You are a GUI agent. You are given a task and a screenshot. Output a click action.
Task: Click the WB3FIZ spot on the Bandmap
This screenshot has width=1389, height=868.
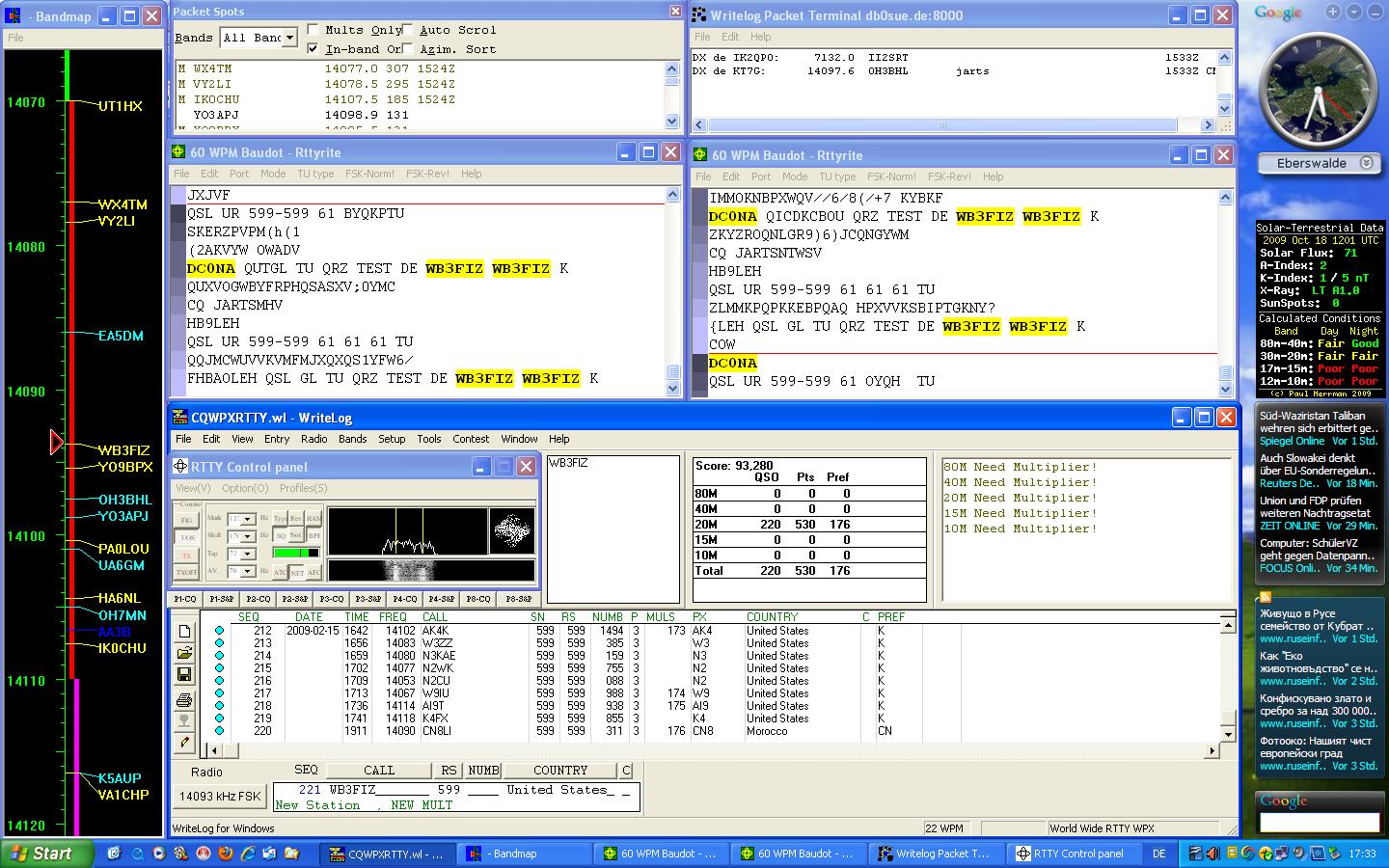[123, 450]
